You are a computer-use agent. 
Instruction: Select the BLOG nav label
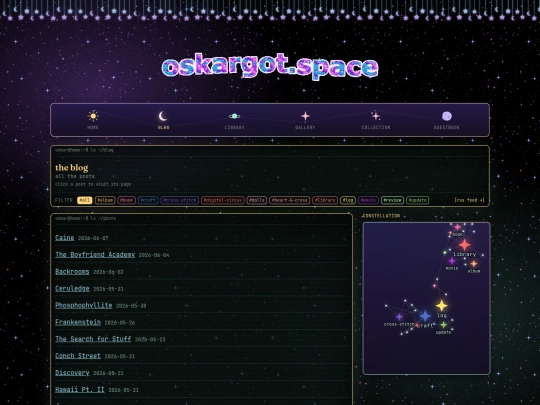163,127
